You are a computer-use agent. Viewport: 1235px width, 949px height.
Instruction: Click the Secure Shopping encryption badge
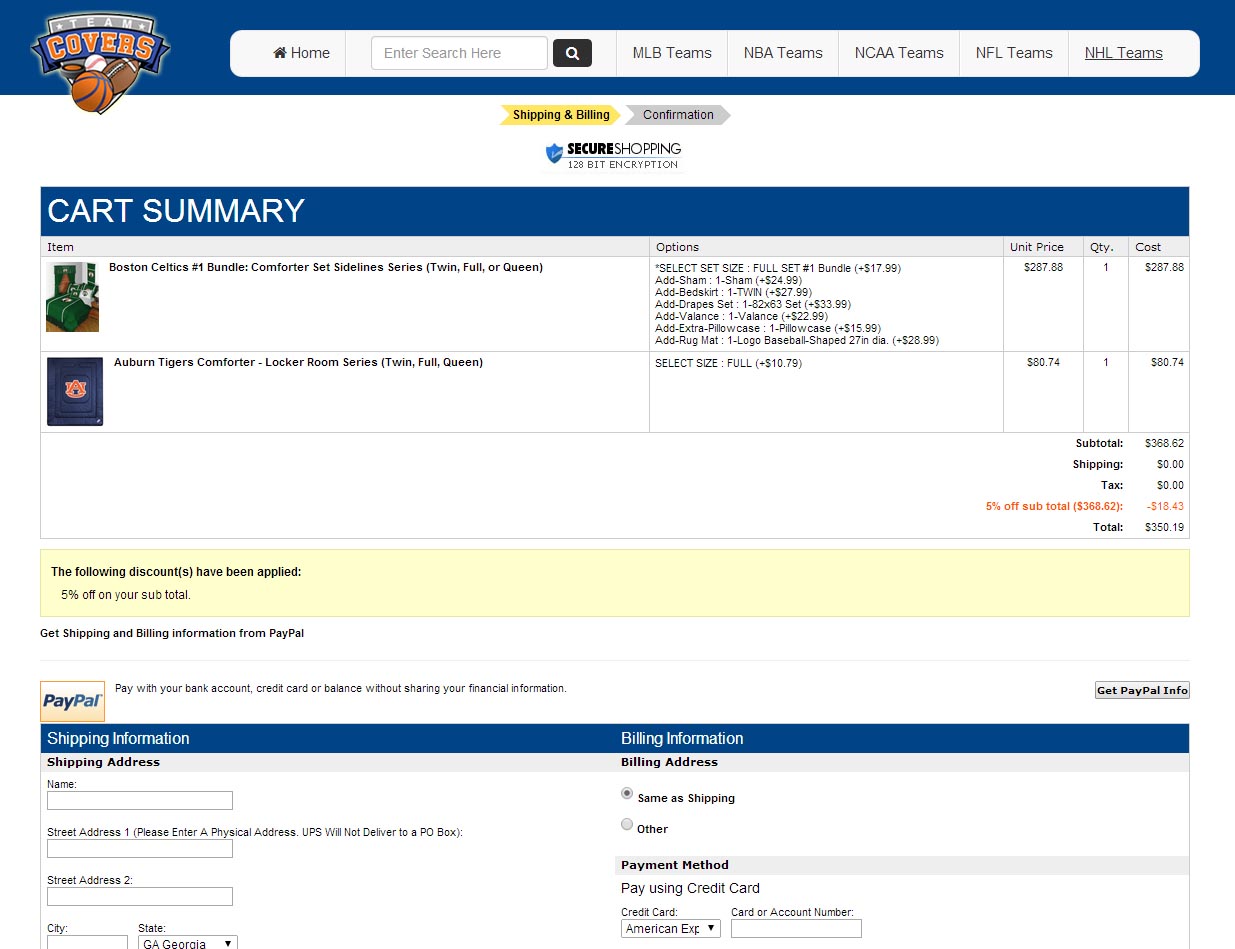tap(613, 156)
